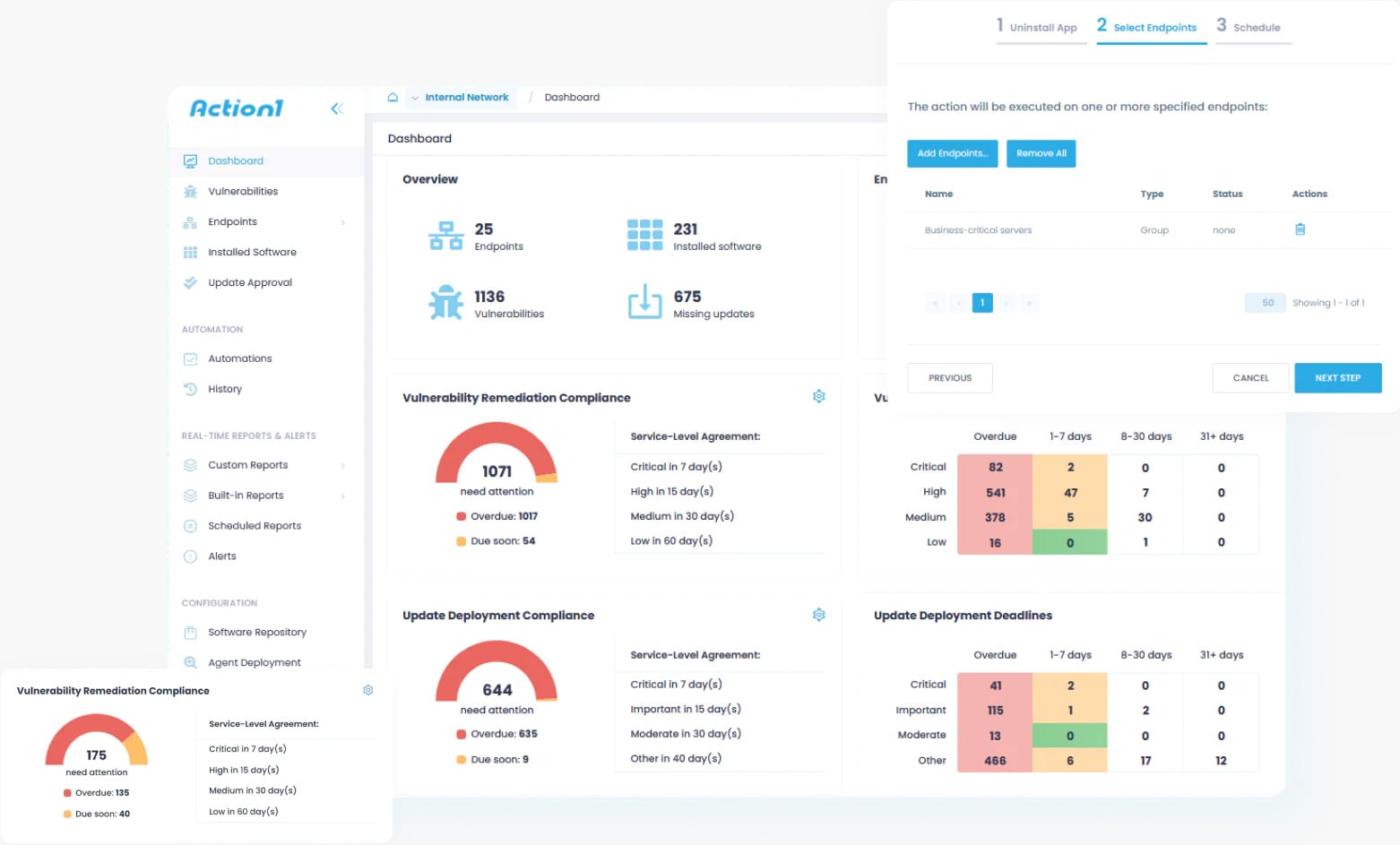1400x845 pixels.
Task: Click the Software Repository icon
Action: (x=190, y=632)
